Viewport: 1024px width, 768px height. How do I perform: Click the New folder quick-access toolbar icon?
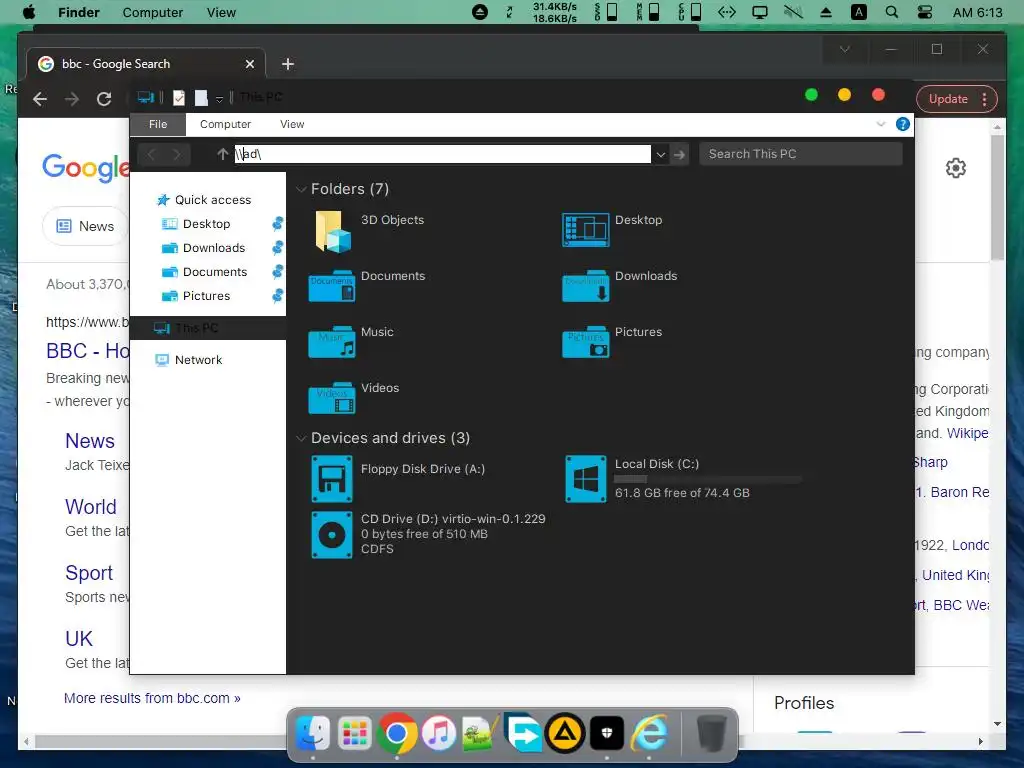click(201, 97)
